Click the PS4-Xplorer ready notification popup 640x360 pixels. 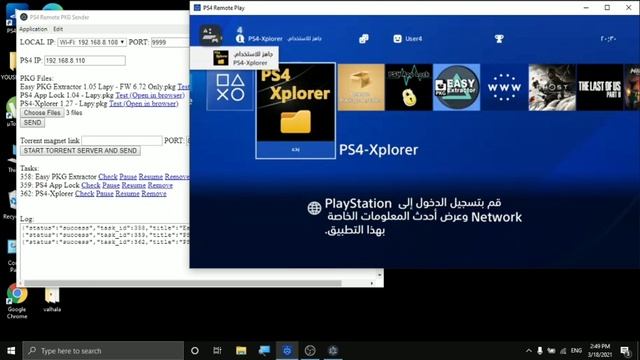click(x=234, y=58)
